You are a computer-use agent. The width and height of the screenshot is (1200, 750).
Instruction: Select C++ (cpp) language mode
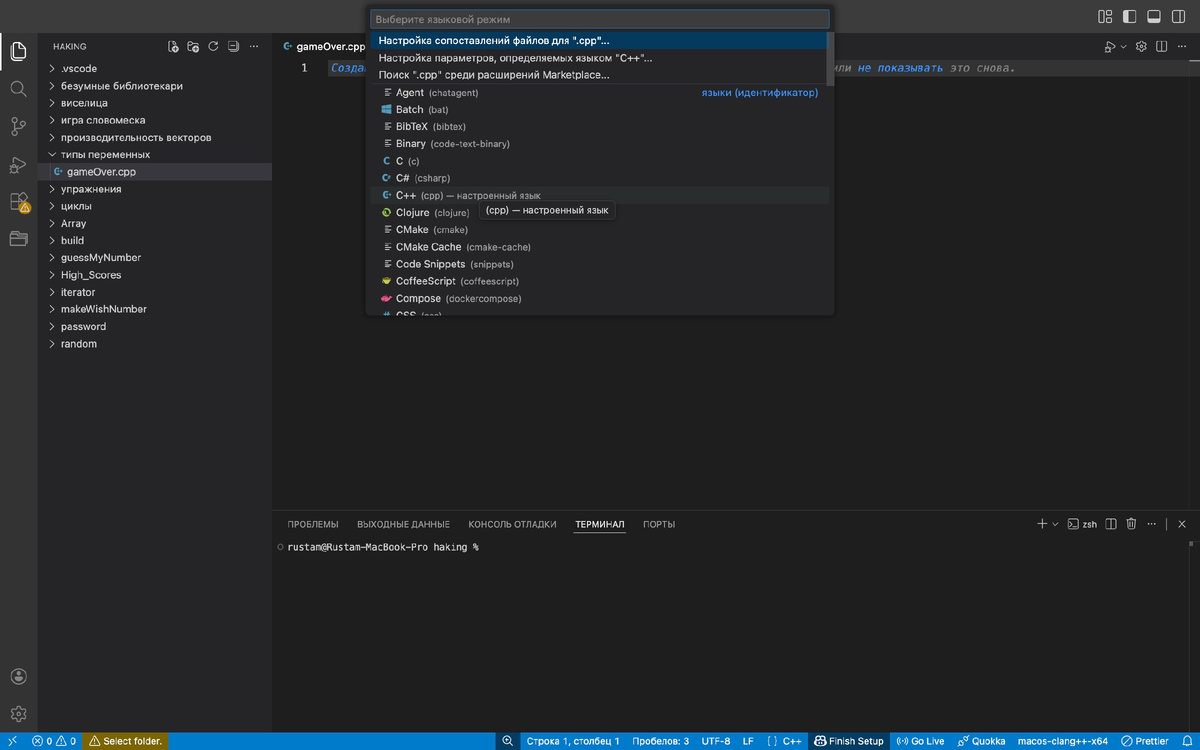coord(598,196)
